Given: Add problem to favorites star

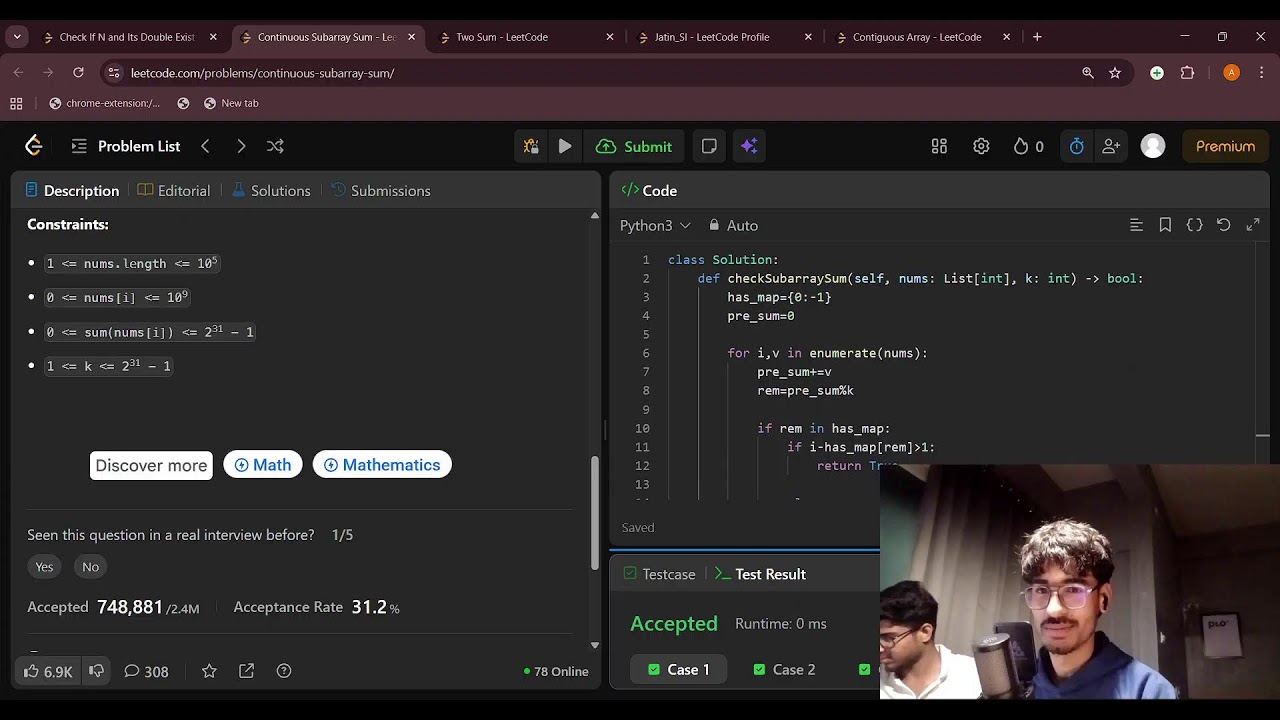Looking at the screenshot, I should click(x=209, y=671).
